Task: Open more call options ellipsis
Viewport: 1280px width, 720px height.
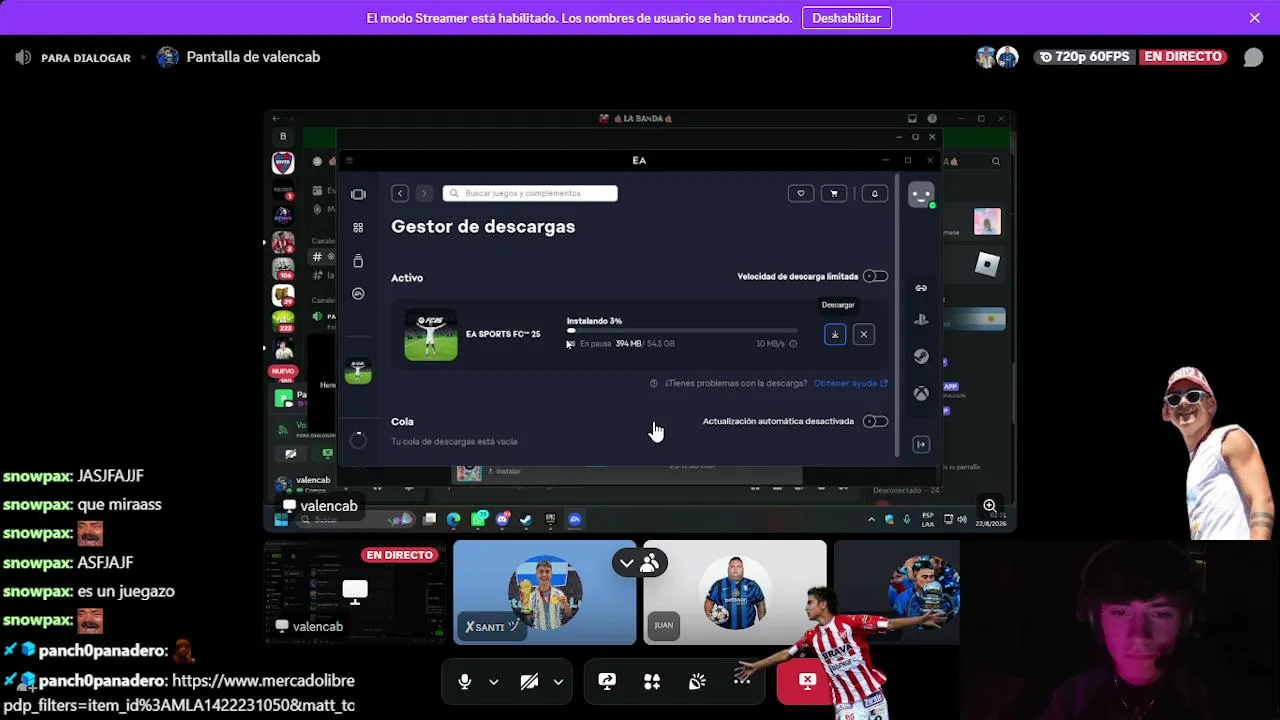Action: [x=742, y=682]
